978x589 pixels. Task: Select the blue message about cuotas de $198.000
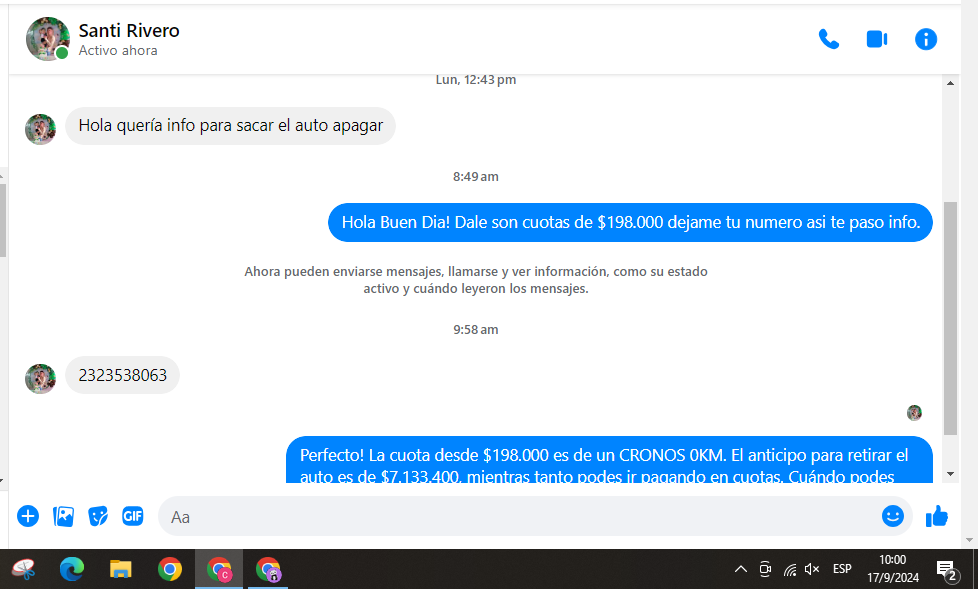630,222
